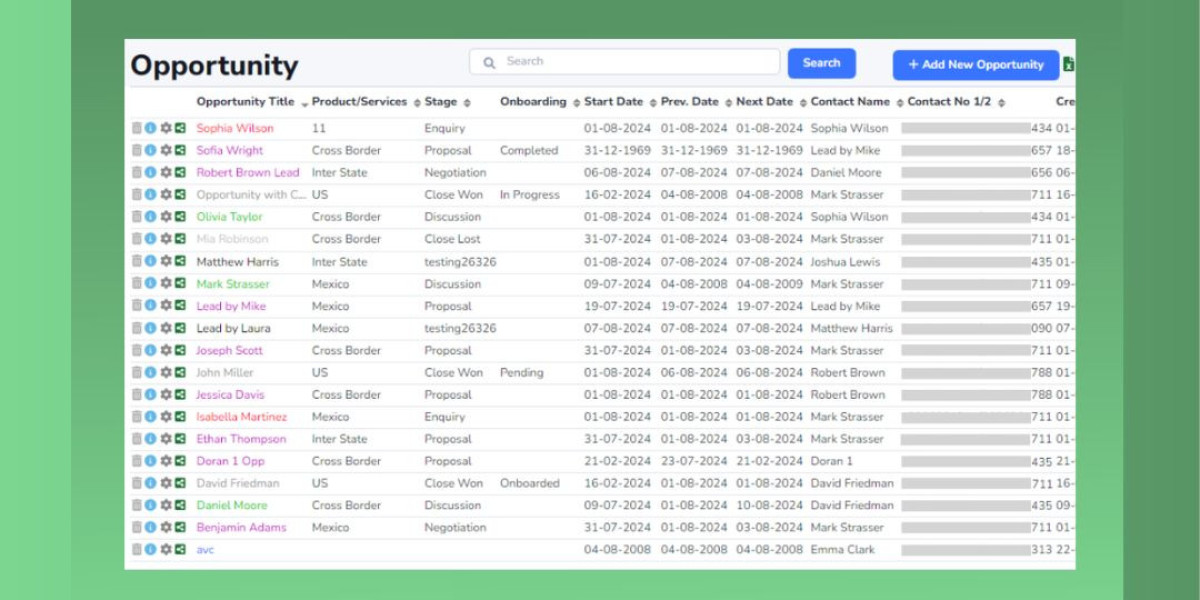Delete the Sophia Wilson opportunity row

(x=137, y=128)
